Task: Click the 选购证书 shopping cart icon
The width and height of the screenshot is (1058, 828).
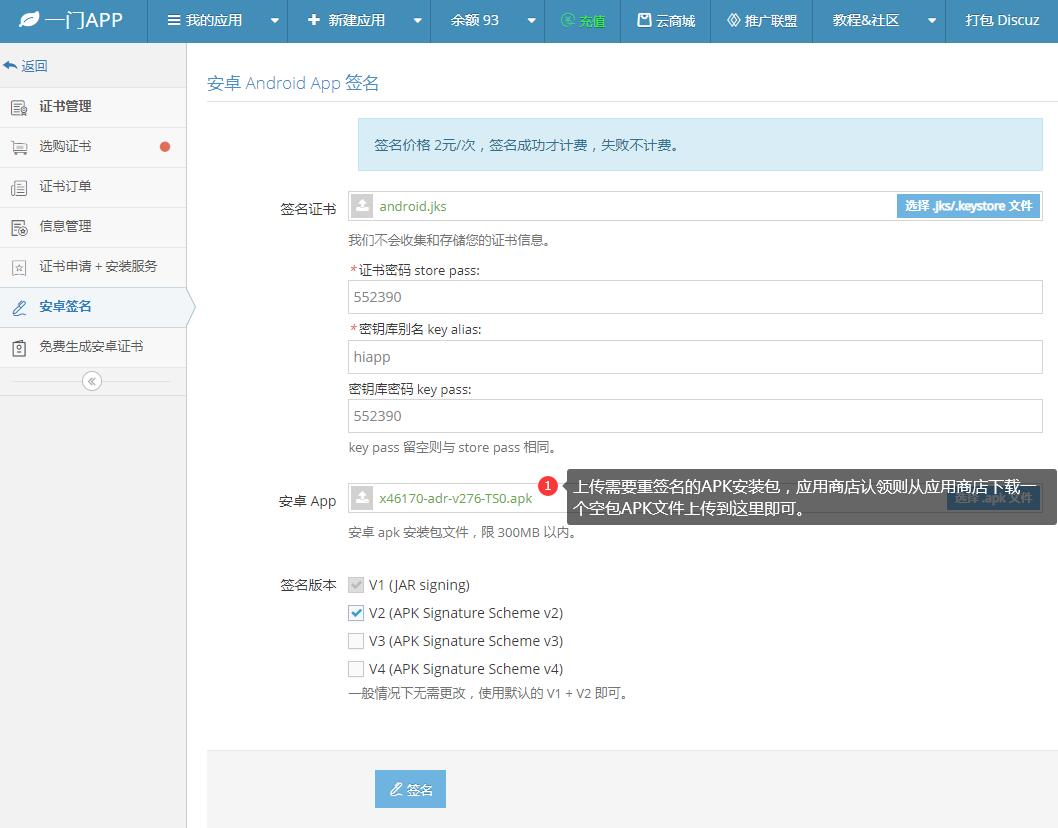Action: pyautogui.click(x=19, y=147)
